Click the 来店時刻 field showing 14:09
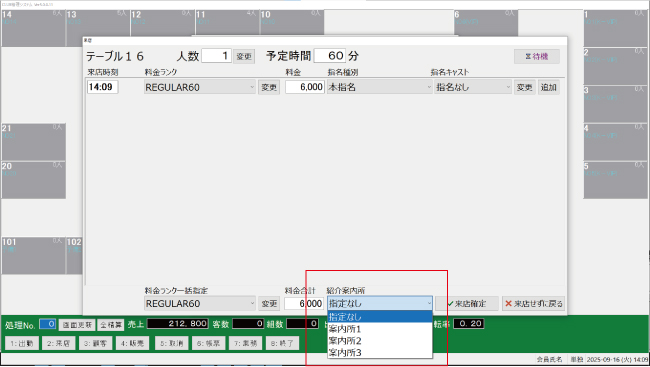The image size is (650, 367). (x=102, y=87)
